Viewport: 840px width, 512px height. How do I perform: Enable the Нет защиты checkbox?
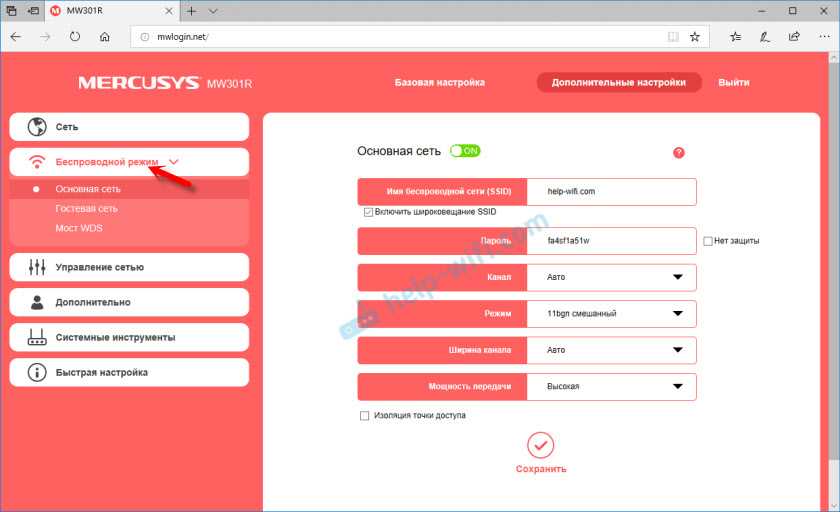(x=707, y=241)
